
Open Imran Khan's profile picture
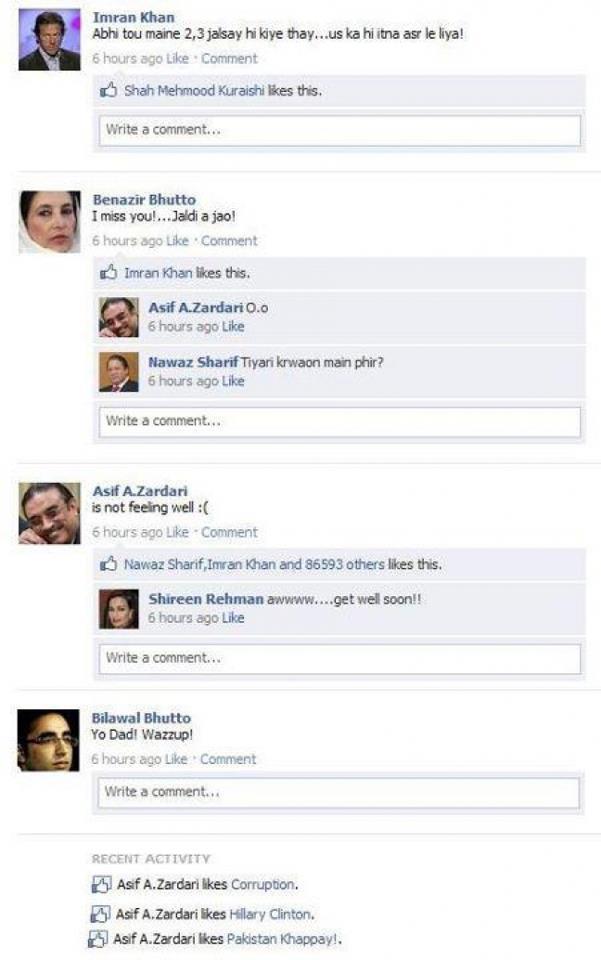pos(49,40)
